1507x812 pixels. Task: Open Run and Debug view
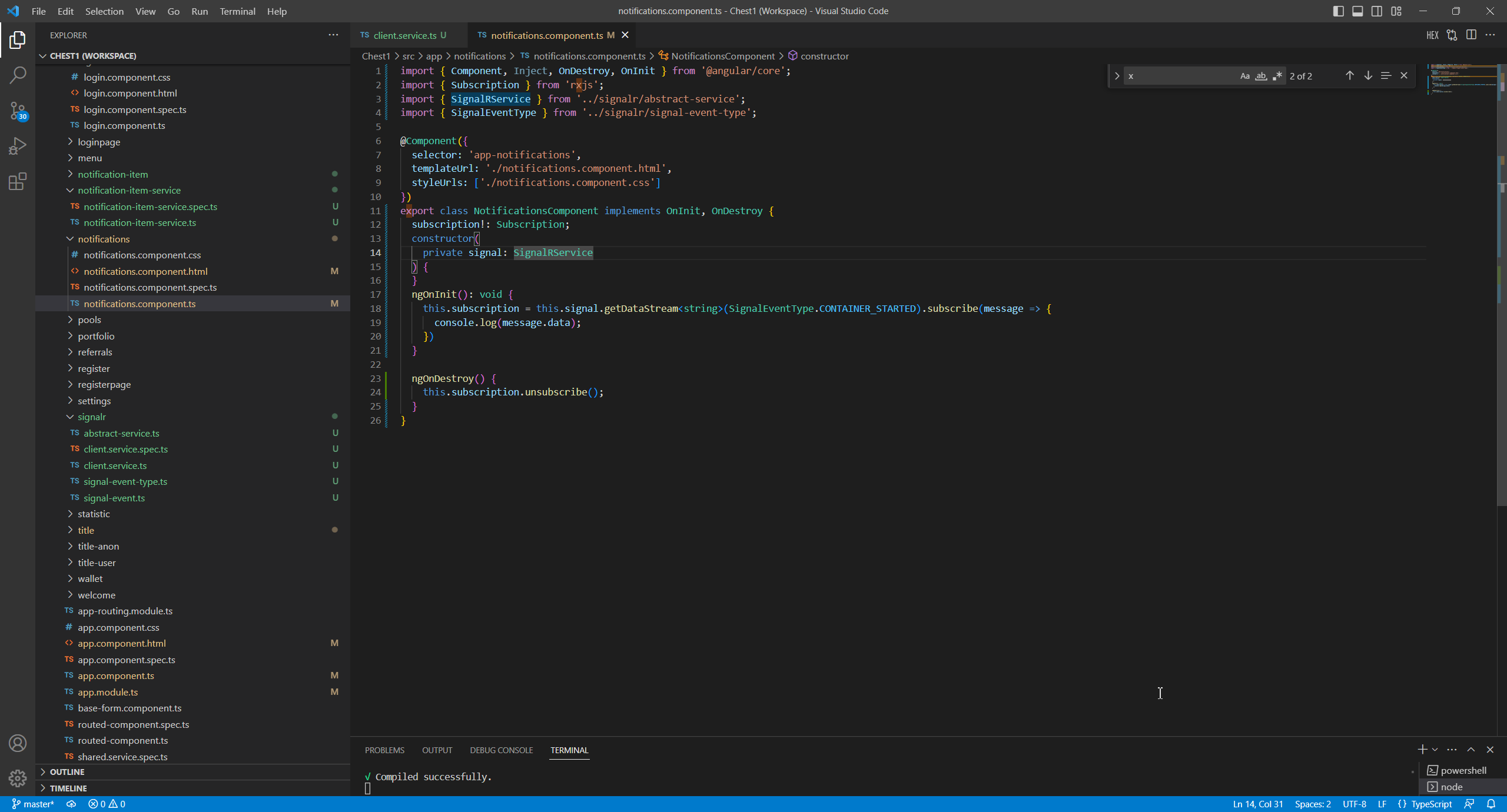click(18, 146)
